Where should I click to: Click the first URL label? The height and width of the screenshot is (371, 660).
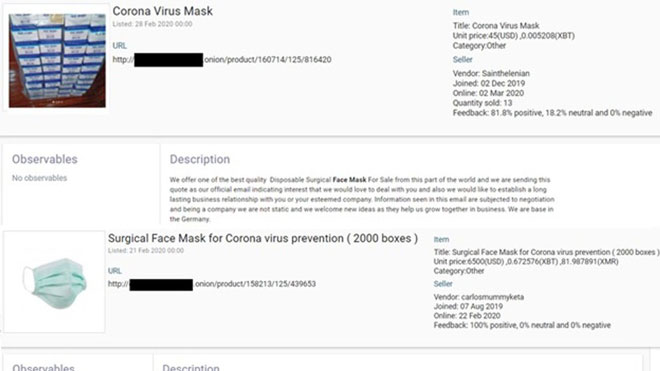coord(120,45)
